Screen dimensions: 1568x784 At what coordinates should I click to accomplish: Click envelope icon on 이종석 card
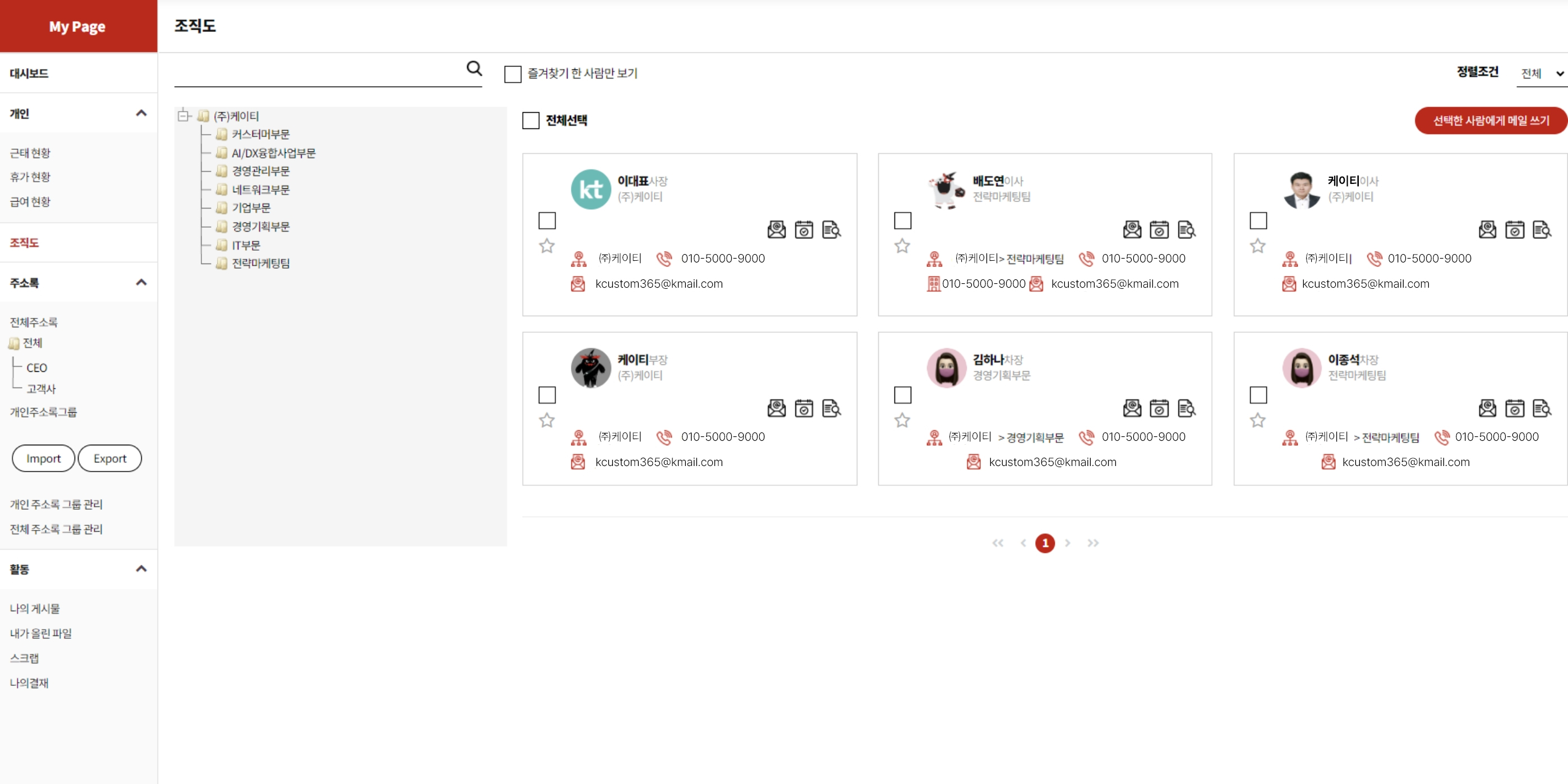[1487, 408]
